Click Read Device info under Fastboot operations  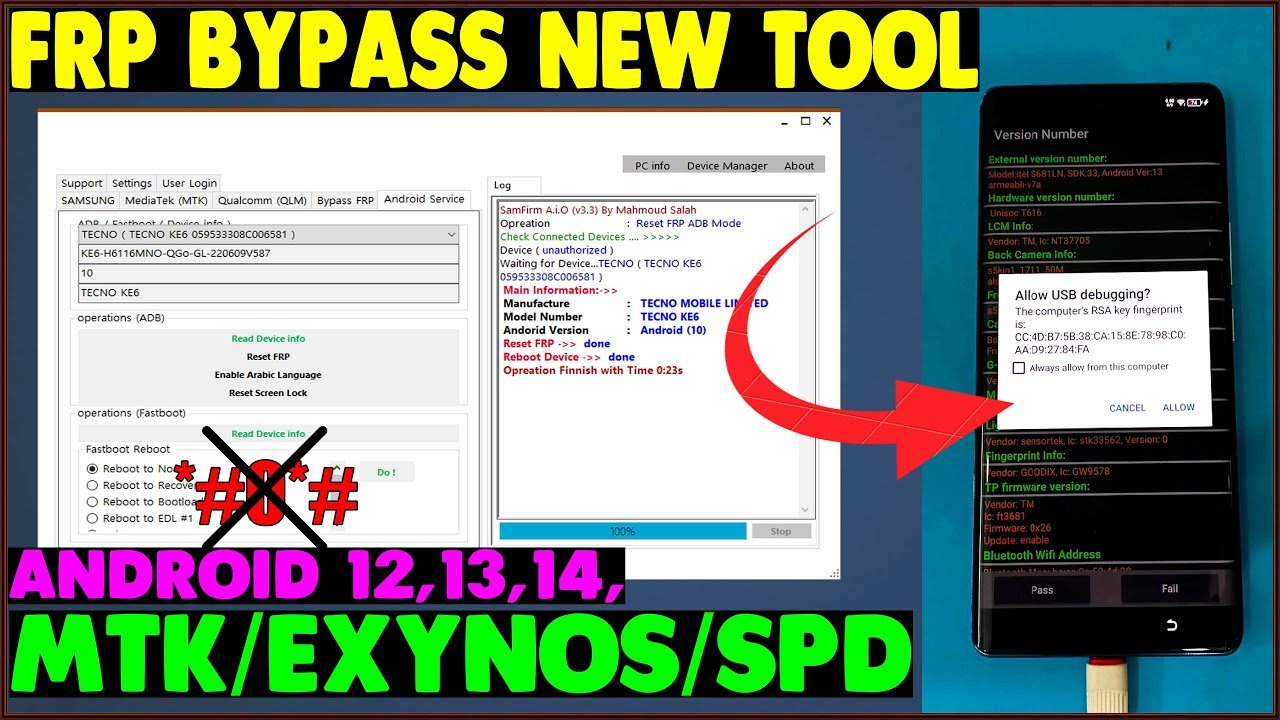click(x=268, y=434)
